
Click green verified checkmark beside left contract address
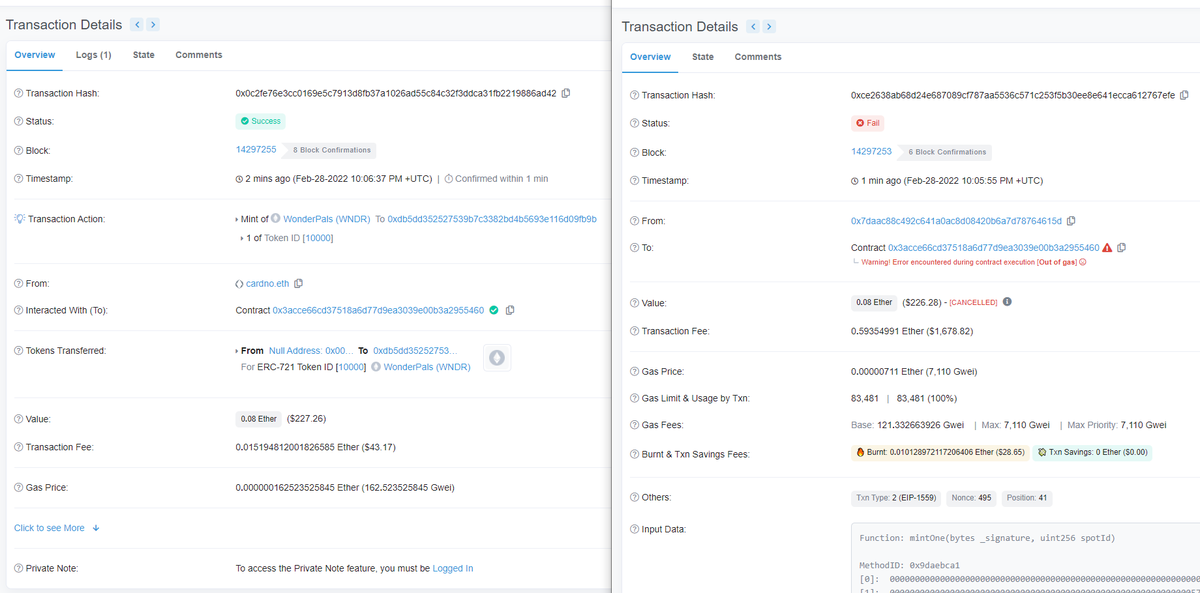point(494,310)
